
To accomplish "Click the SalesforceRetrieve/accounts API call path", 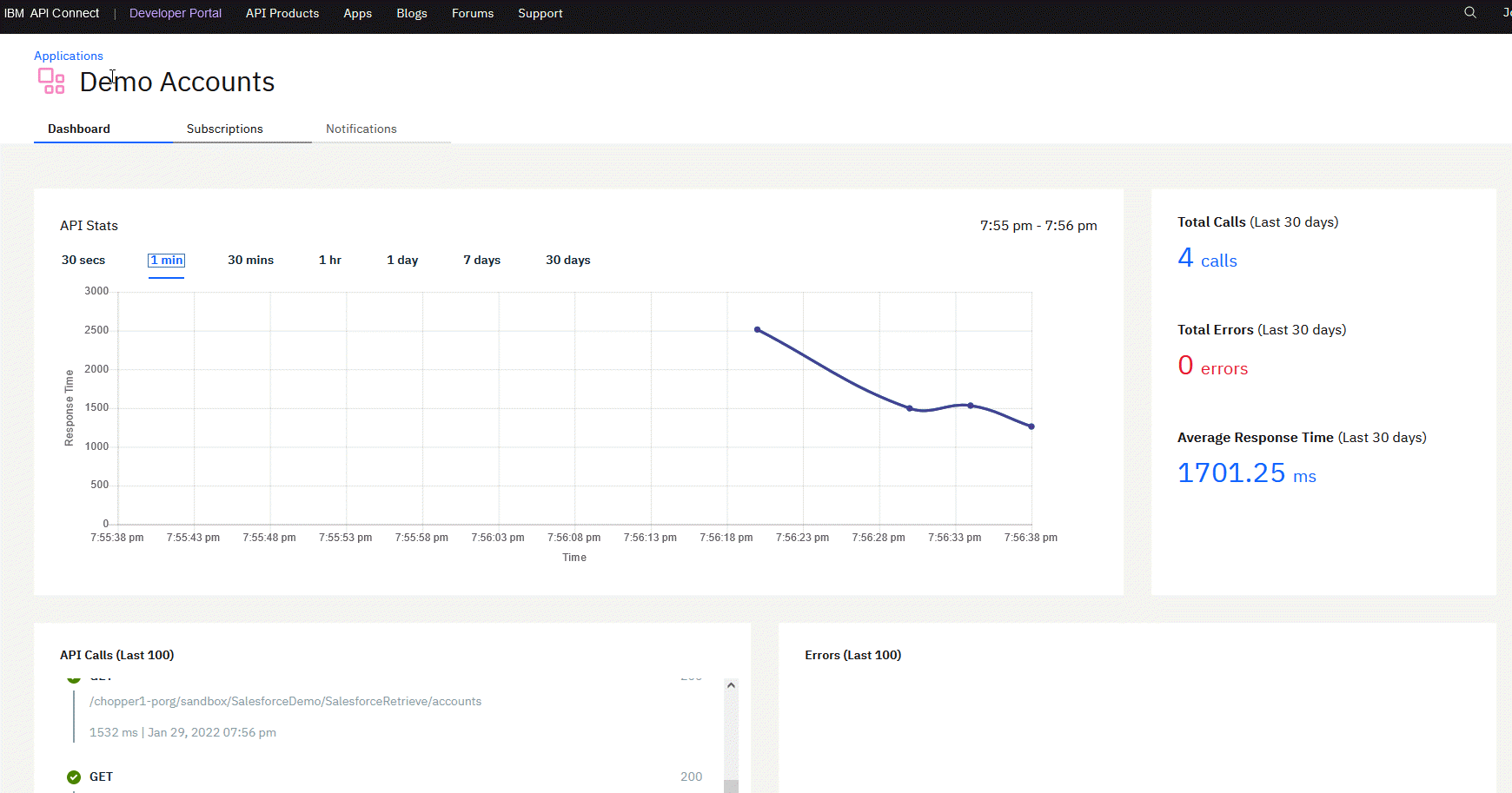I will 285,701.
